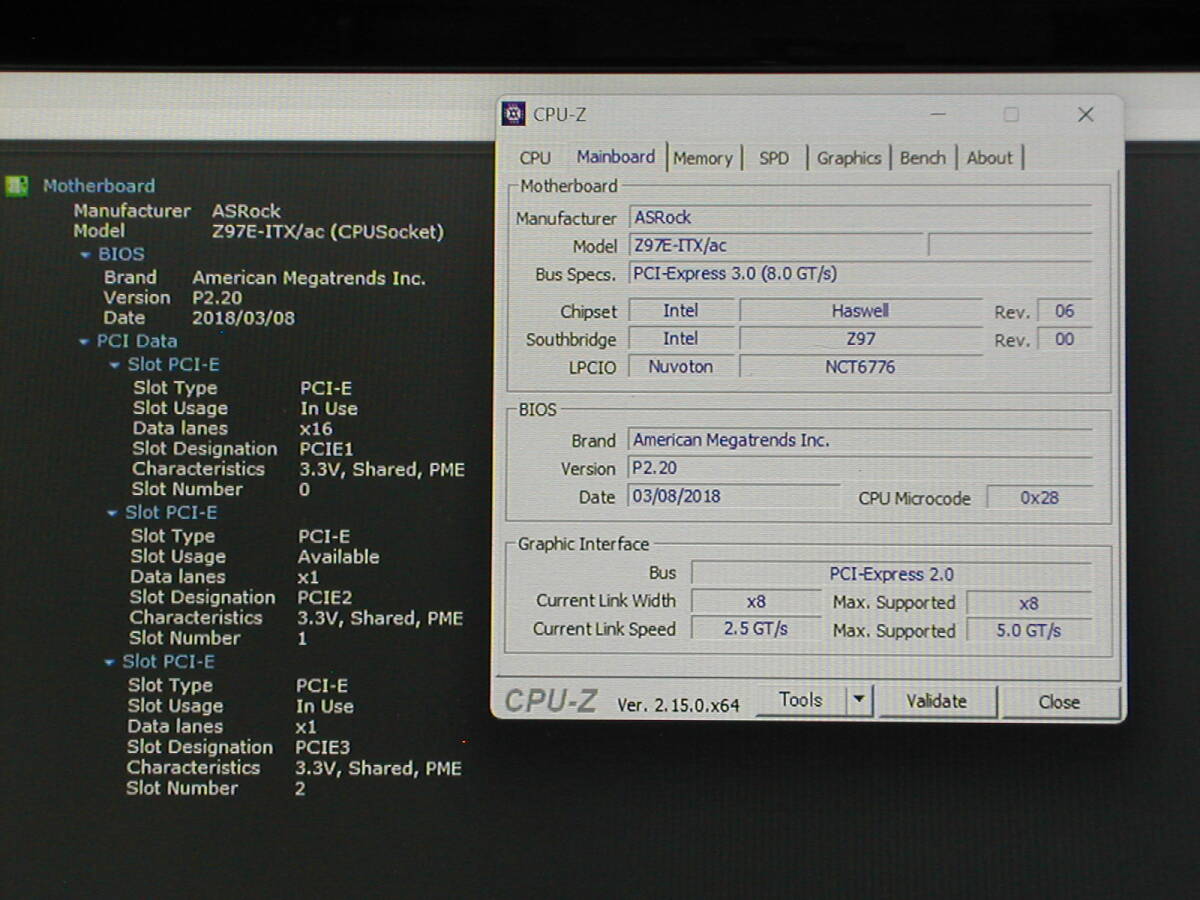Open the Bench tab
Viewport: 1200px width, 900px height.
(922, 158)
